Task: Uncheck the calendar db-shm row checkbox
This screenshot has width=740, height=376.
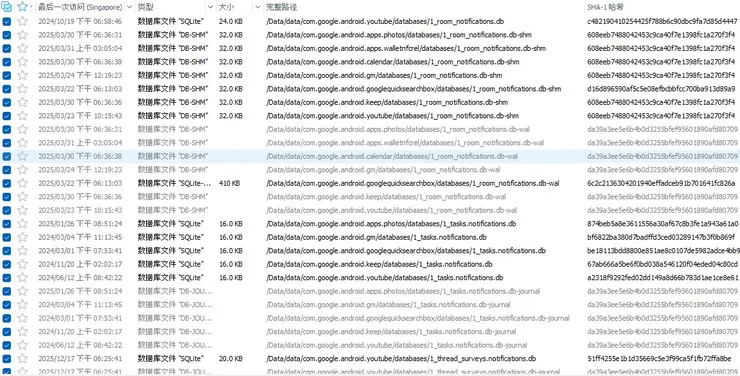Action: click(7, 62)
